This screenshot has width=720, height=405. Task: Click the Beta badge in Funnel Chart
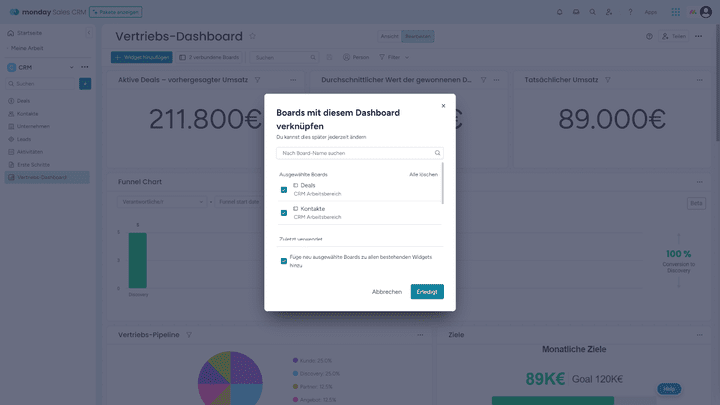click(x=696, y=203)
